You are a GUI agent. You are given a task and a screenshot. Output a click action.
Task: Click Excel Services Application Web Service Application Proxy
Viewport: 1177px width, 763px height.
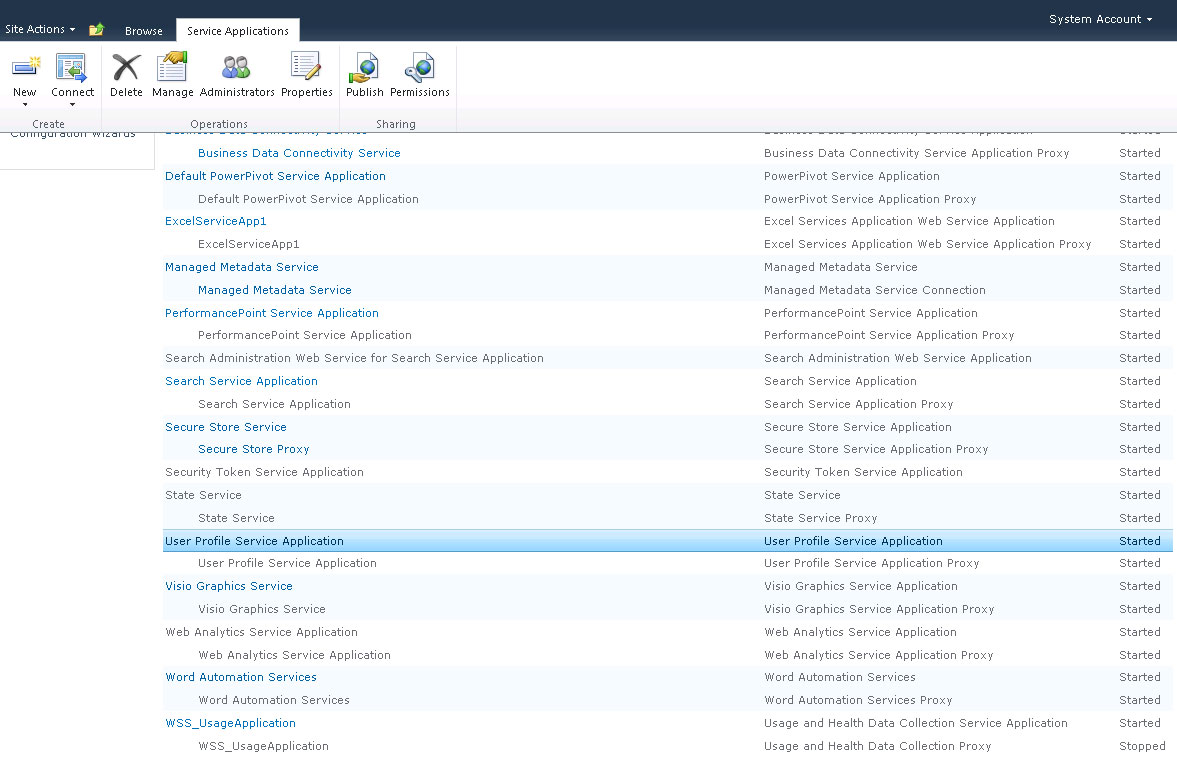coord(927,244)
